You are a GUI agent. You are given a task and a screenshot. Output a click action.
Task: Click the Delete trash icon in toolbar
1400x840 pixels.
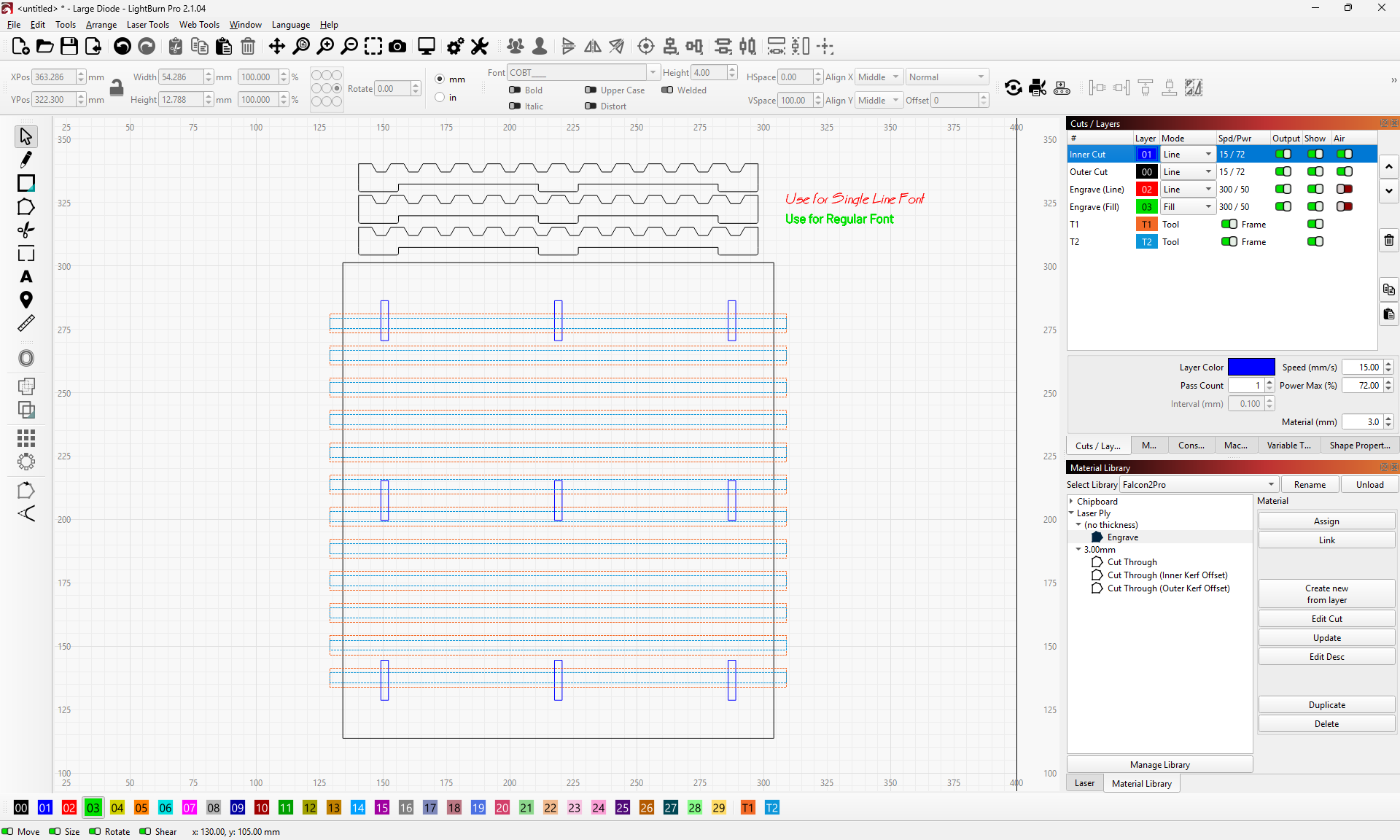248,47
